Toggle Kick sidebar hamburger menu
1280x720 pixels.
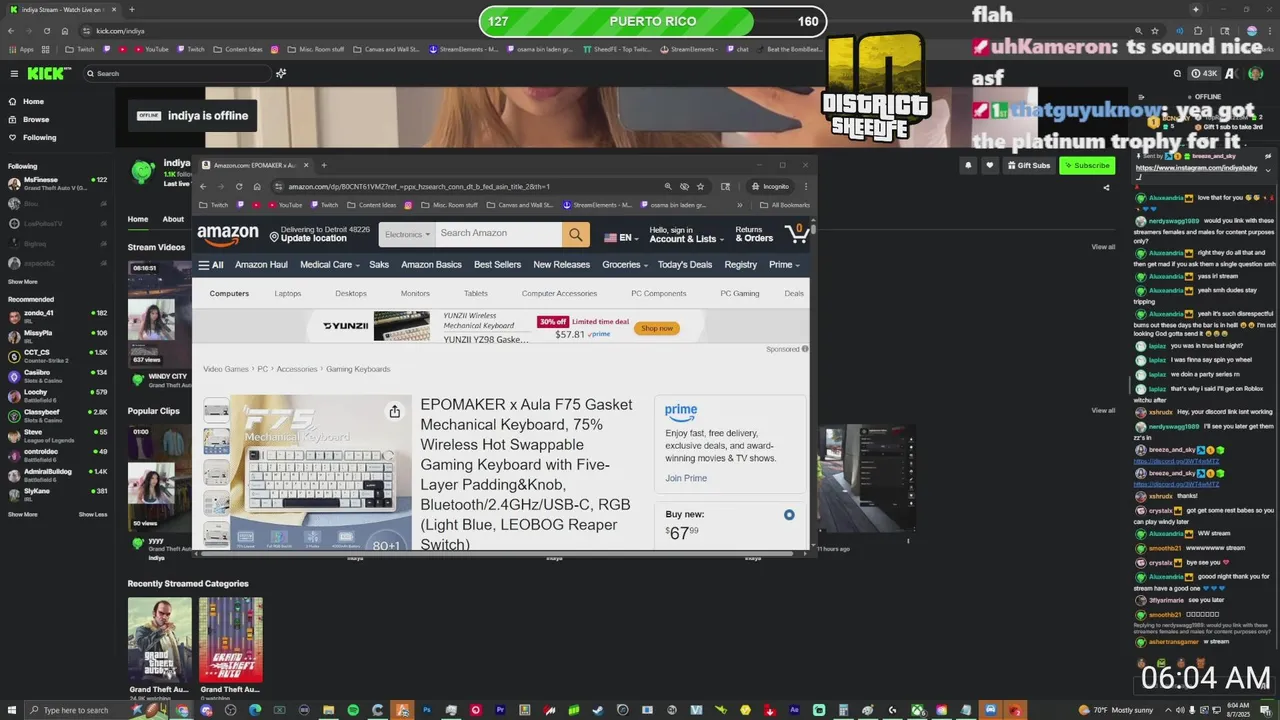click(x=14, y=73)
